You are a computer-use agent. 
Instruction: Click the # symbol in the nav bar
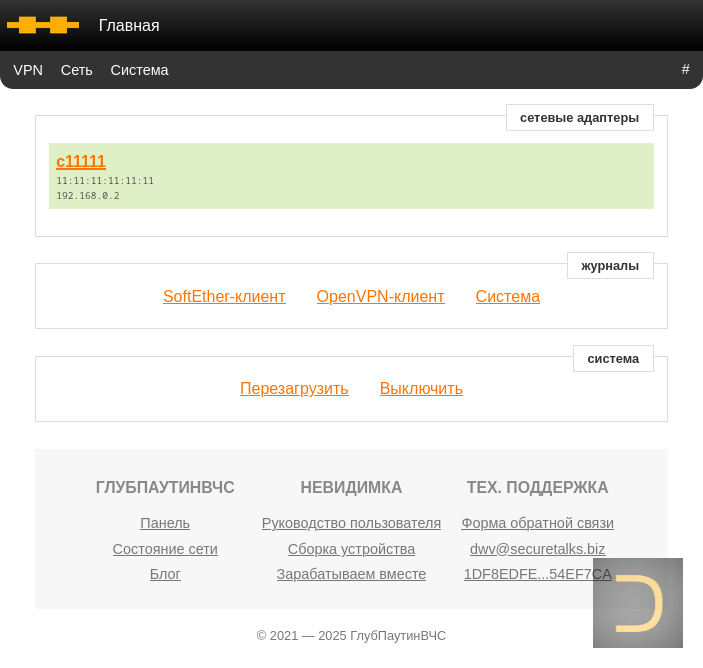pyautogui.click(x=686, y=69)
